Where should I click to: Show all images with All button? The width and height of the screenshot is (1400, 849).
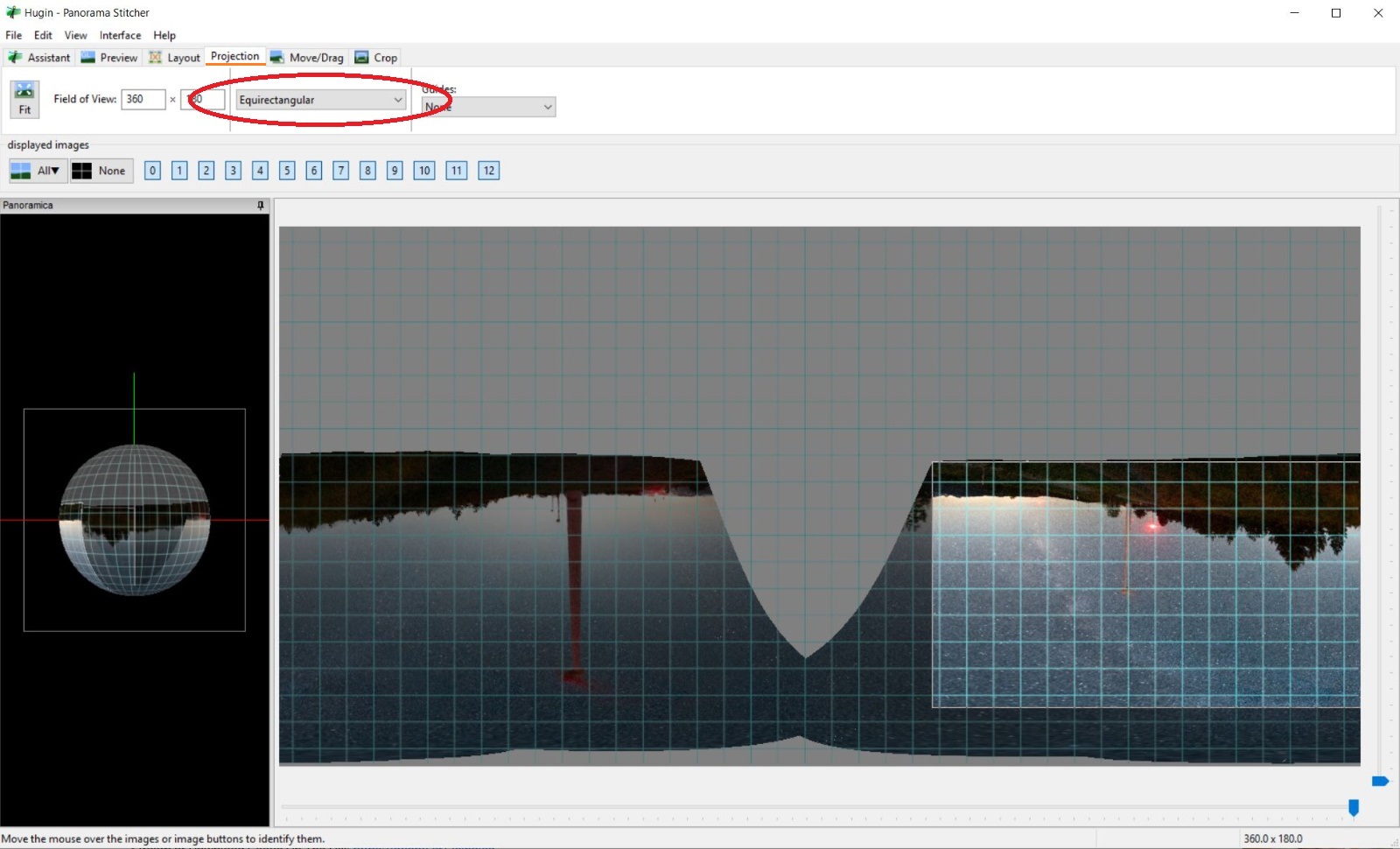[38, 171]
